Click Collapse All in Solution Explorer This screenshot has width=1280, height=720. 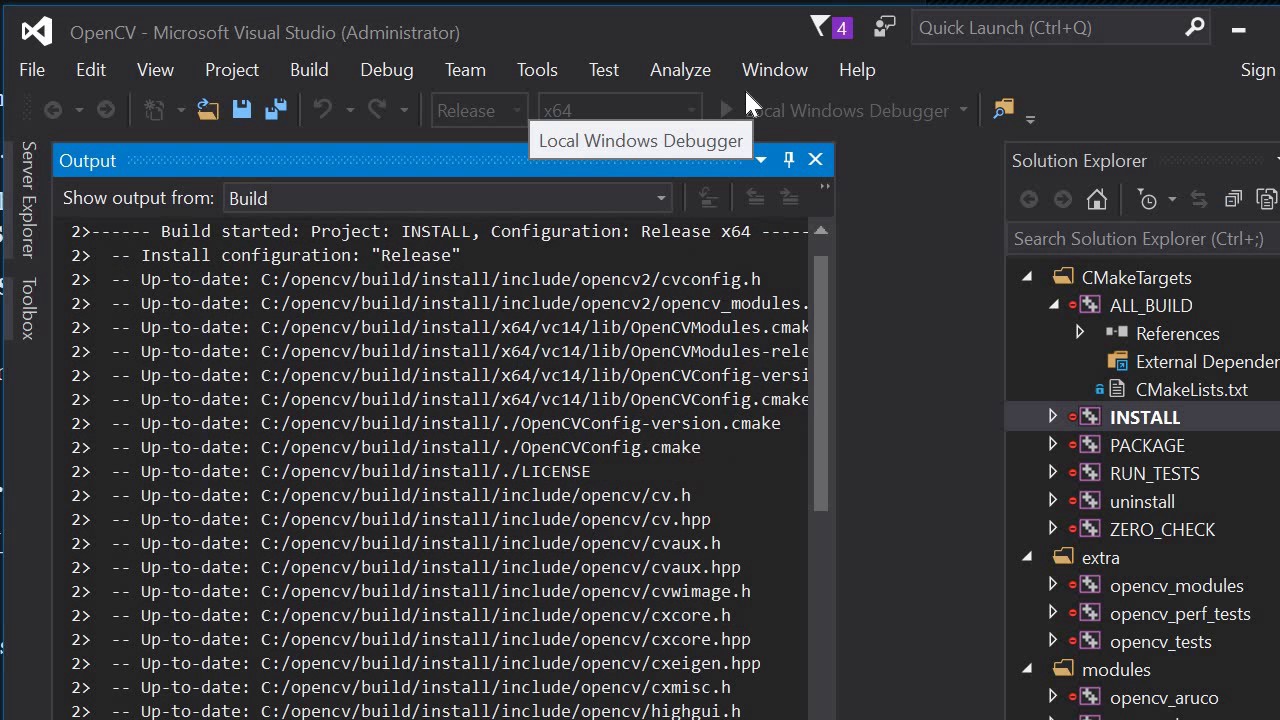pos(1233,200)
